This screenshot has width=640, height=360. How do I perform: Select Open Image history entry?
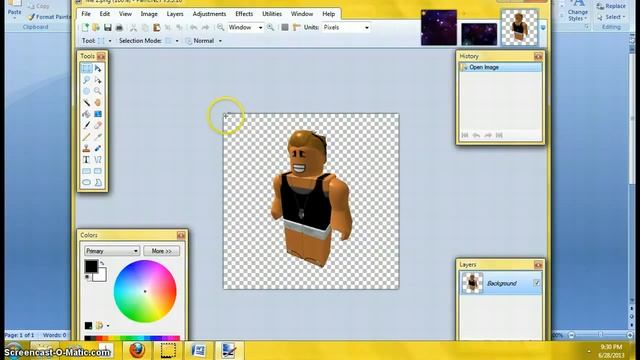500,67
